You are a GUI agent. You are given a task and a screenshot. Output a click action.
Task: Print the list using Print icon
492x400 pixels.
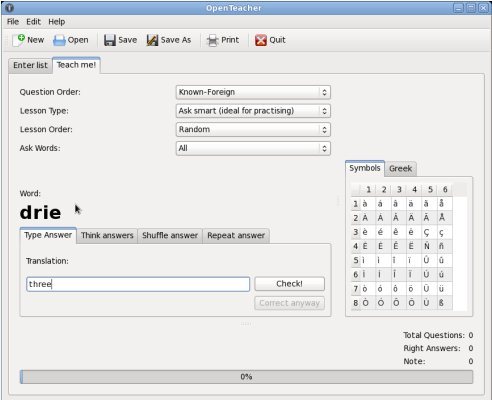[213, 40]
